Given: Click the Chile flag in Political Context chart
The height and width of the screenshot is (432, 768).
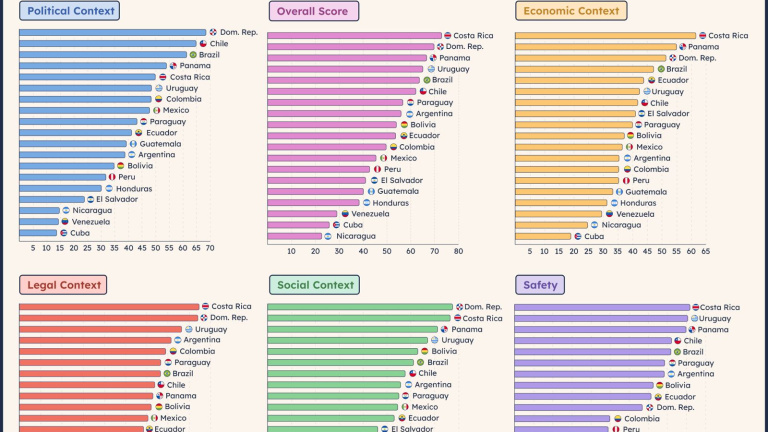Looking at the screenshot, I should tap(204, 44).
